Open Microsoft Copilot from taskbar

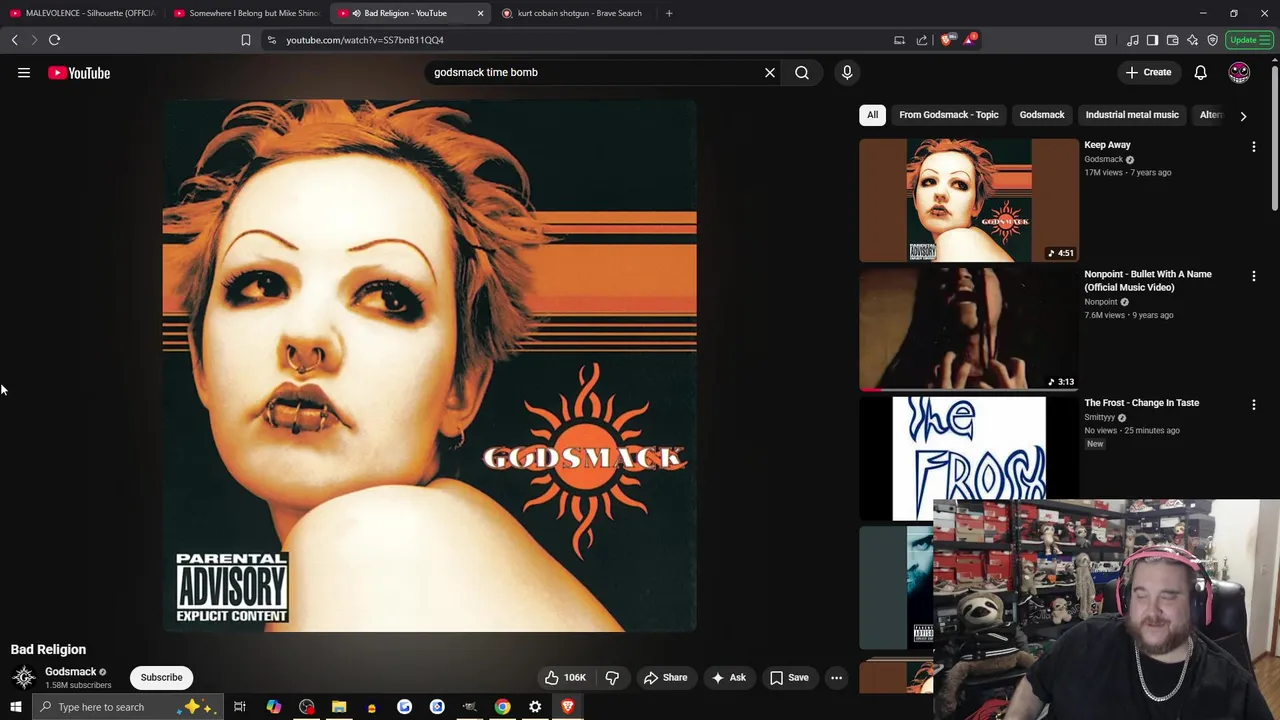tap(273, 707)
